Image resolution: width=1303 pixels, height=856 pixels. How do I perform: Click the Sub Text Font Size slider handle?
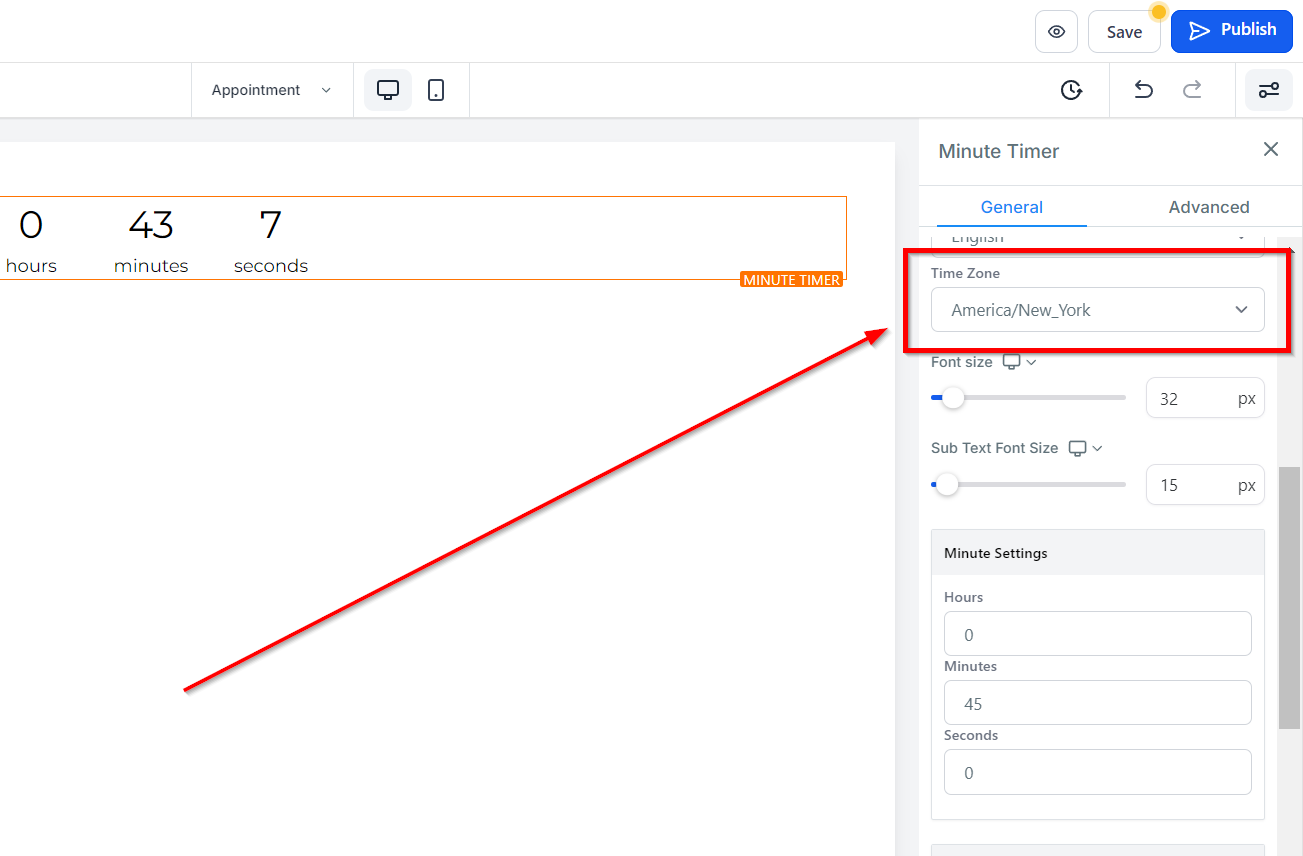[946, 485]
